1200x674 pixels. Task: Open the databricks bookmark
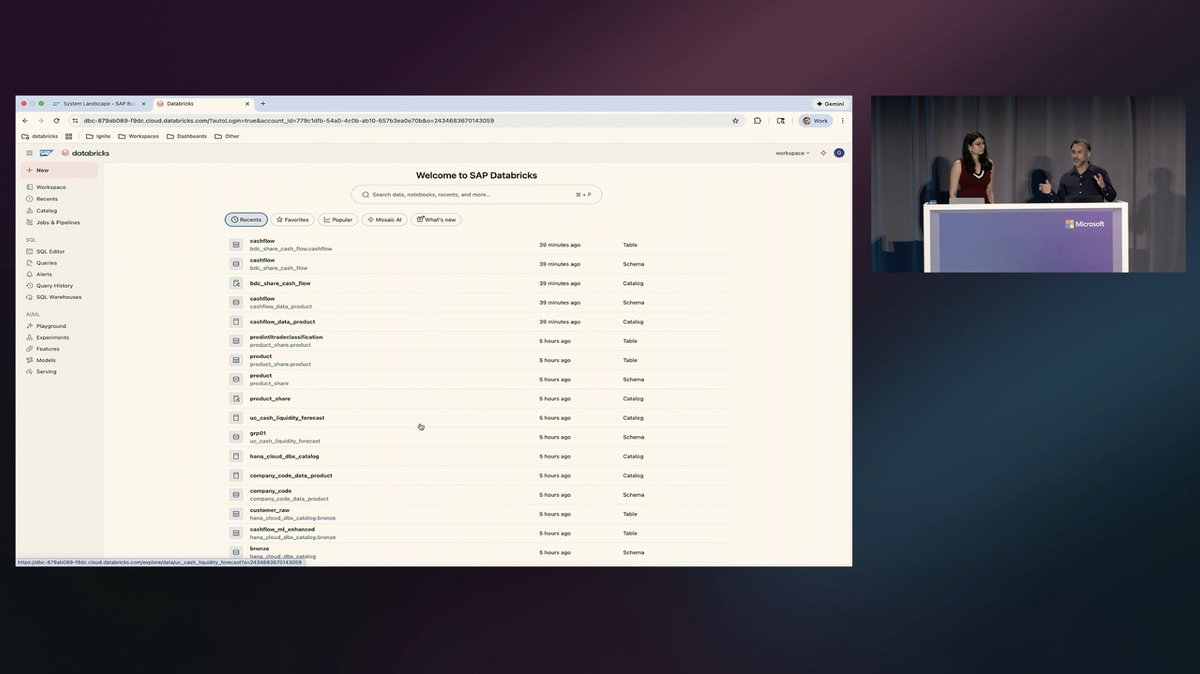point(40,136)
